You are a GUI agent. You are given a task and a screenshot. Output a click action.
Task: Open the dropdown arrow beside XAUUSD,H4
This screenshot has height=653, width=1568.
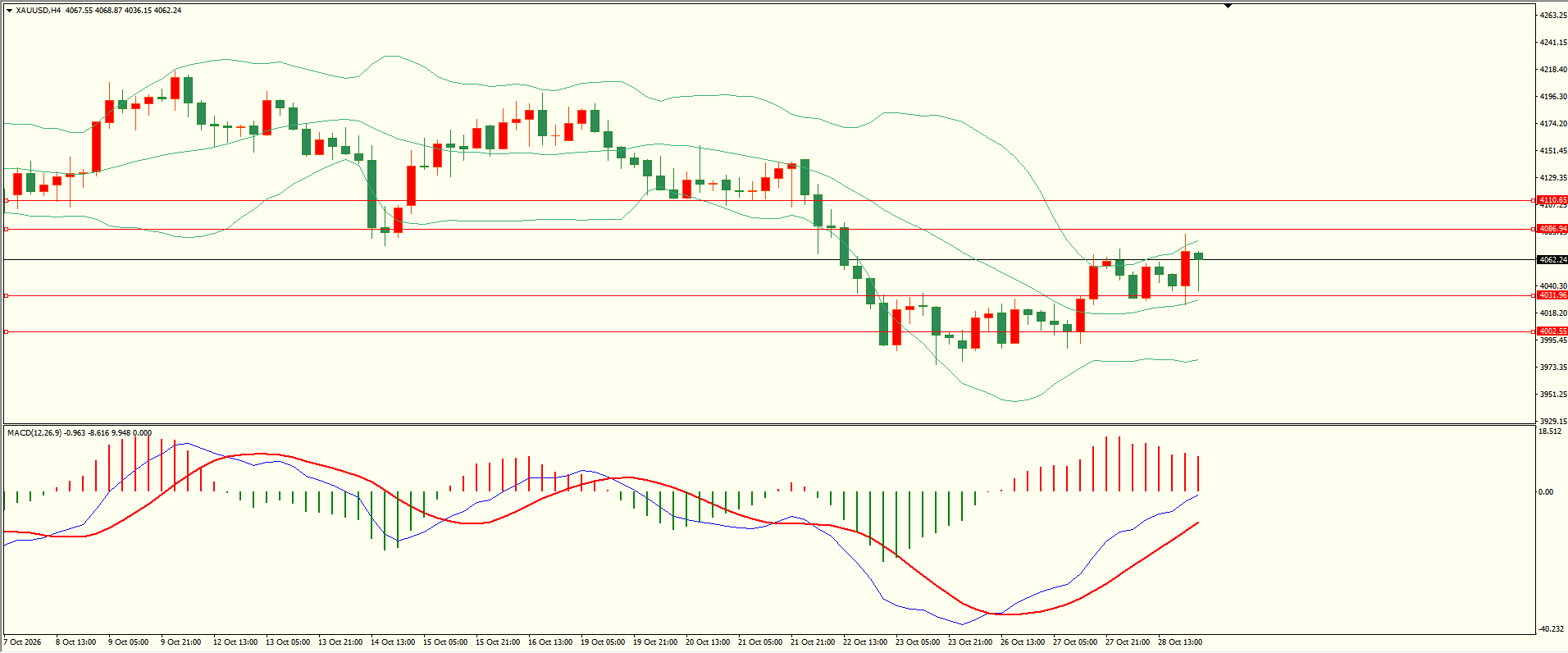[9, 11]
